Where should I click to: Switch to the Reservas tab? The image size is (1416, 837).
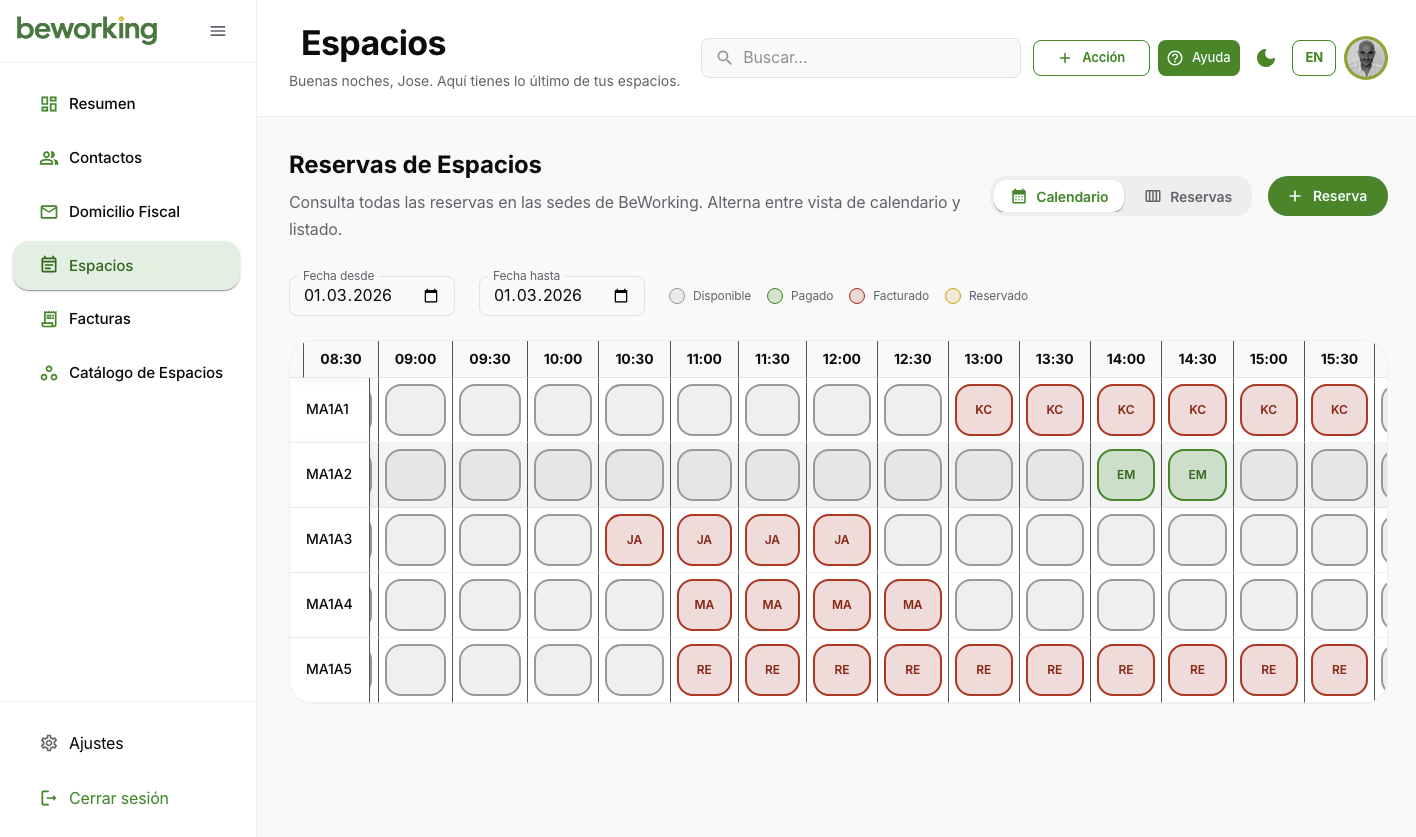tap(1188, 196)
